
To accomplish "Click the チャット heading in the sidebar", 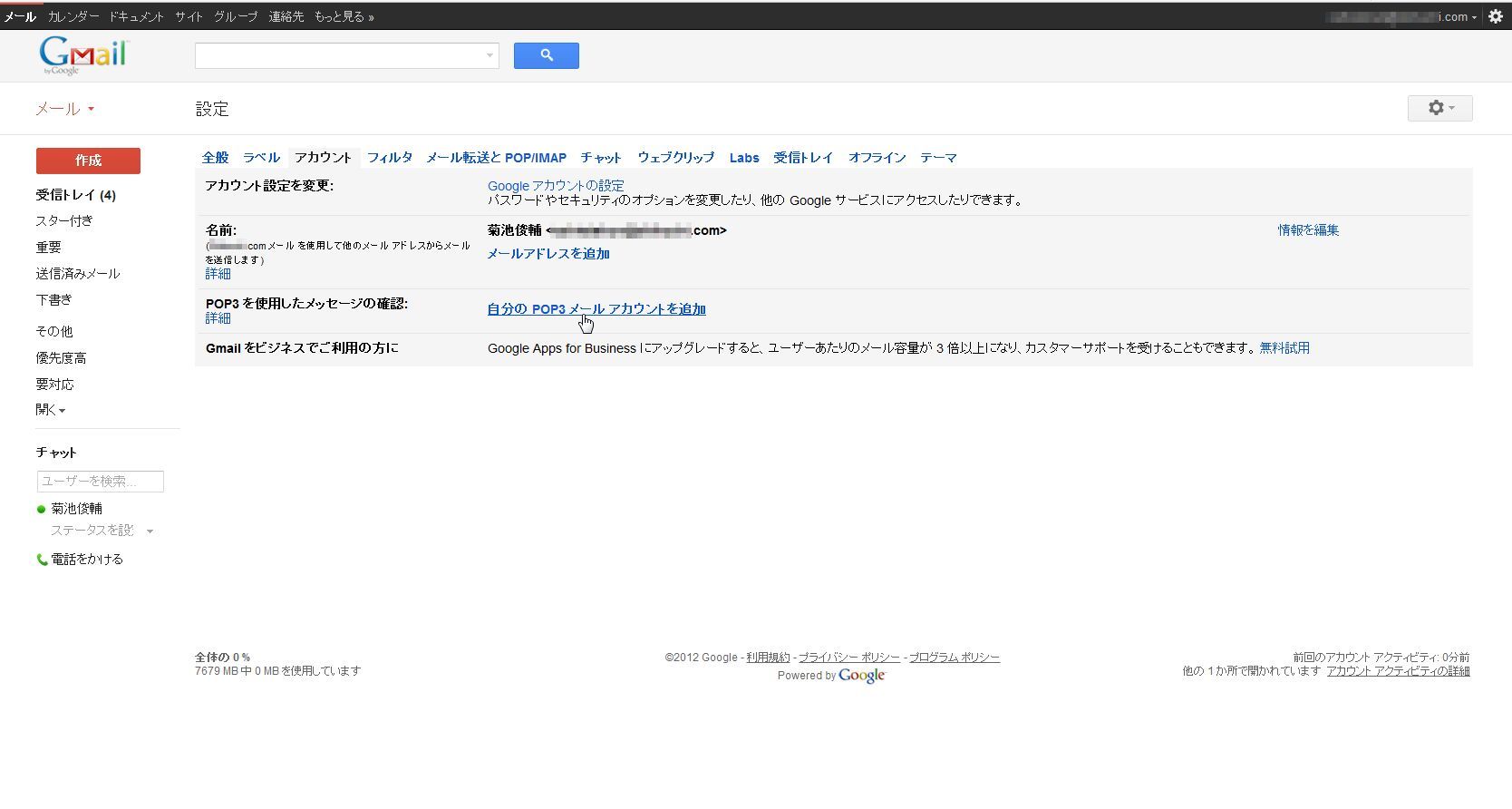I will (56, 453).
